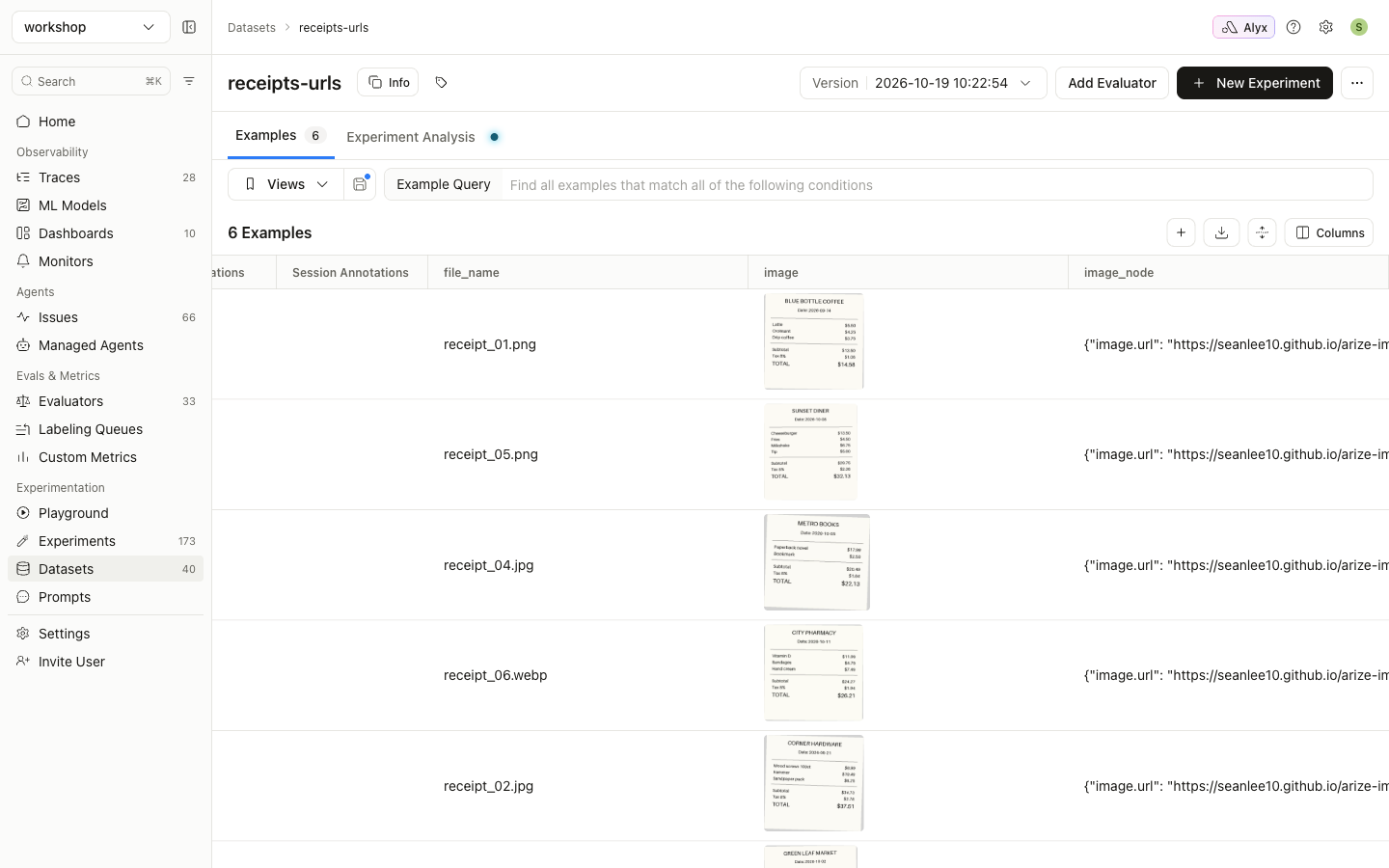Click the Info button
The image size is (1389, 868).
click(x=388, y=82)
